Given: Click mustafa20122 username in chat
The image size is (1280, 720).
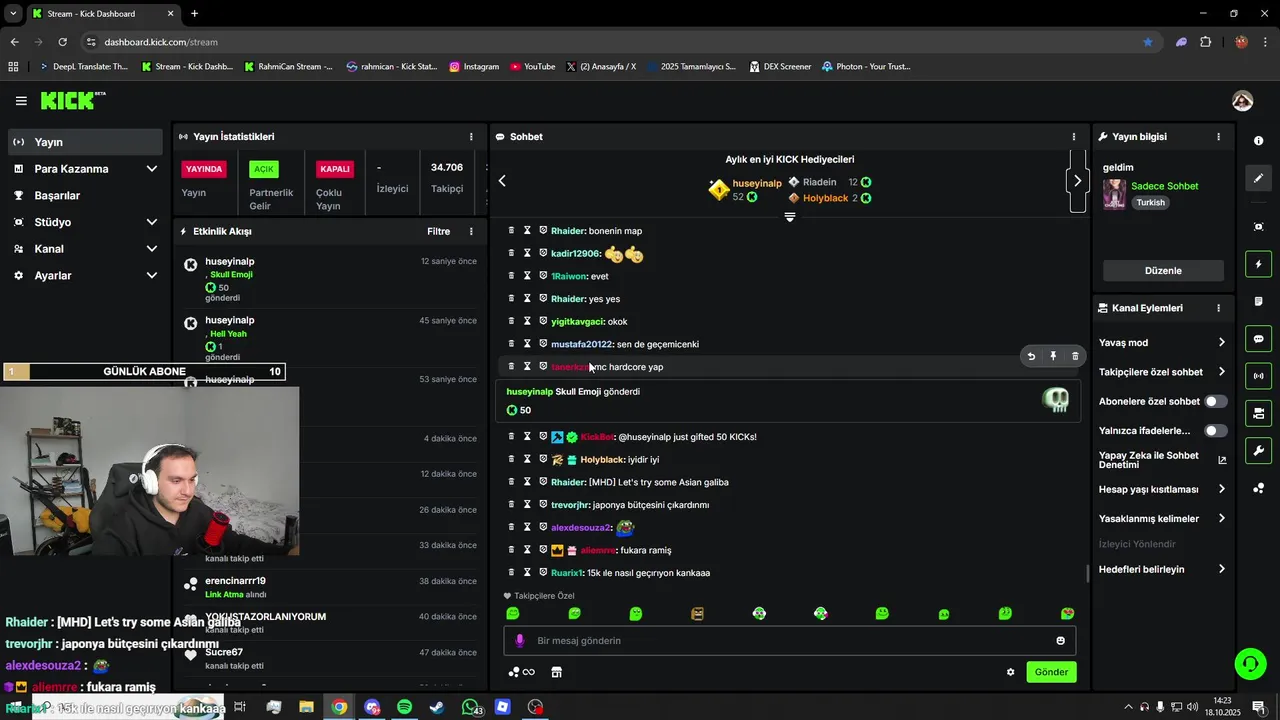Looking at the screenshot, I should pos(582,344).
